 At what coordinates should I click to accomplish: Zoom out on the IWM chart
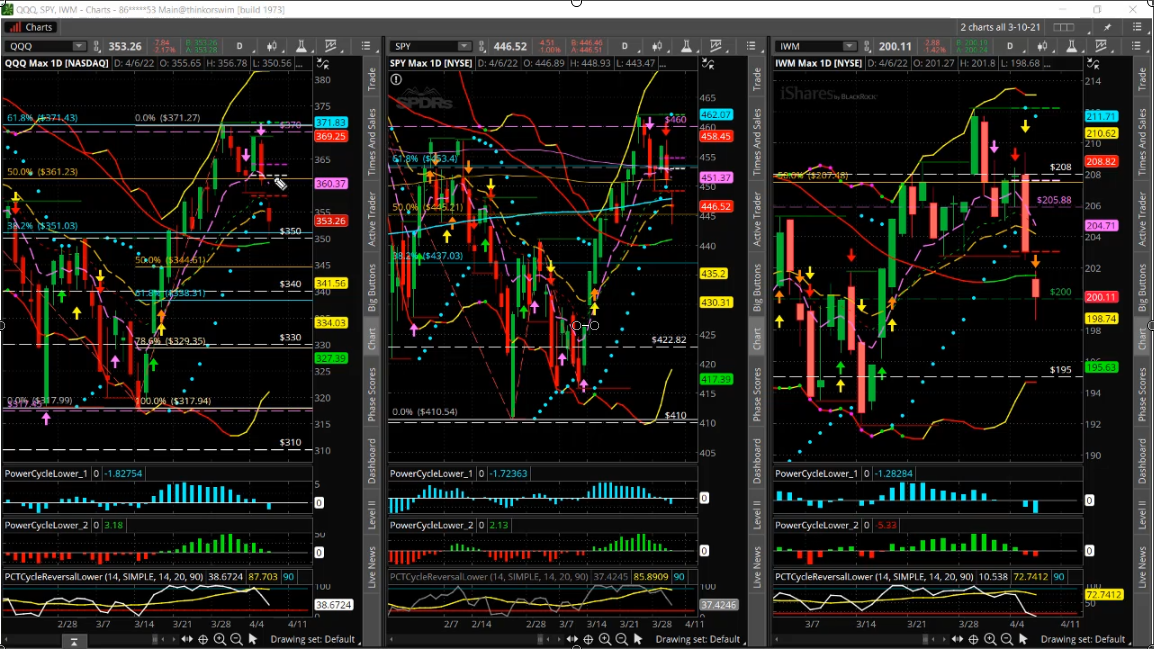click(1007, 639)
